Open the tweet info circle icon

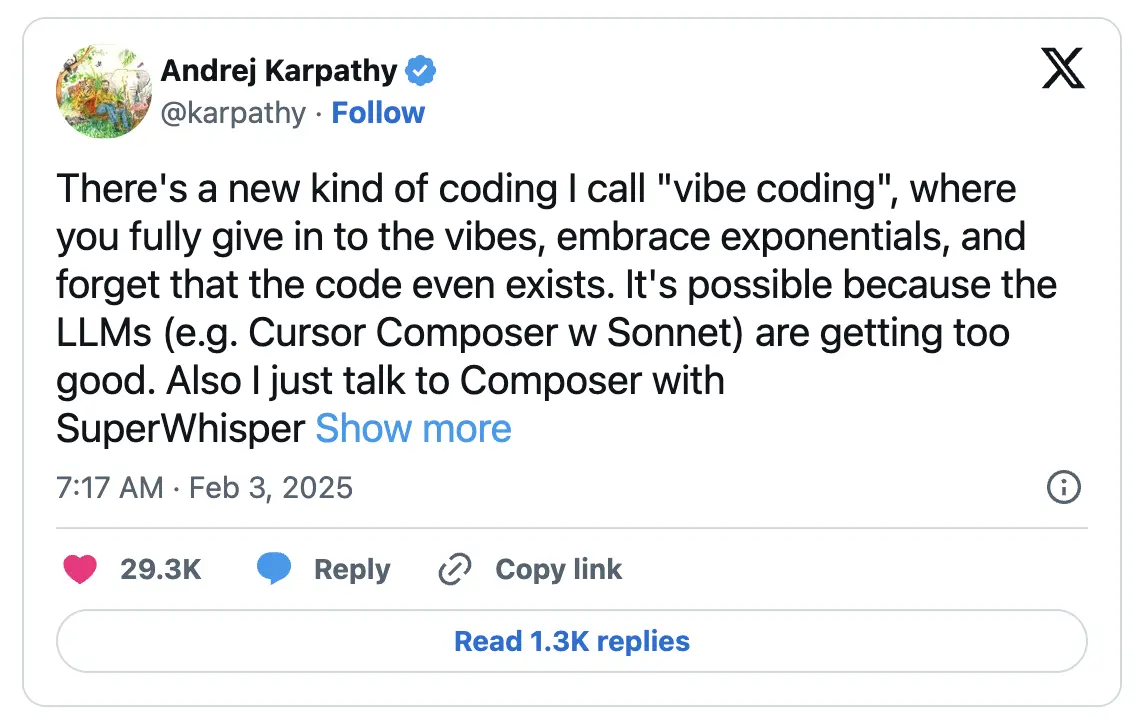[x=1062, y=487]
